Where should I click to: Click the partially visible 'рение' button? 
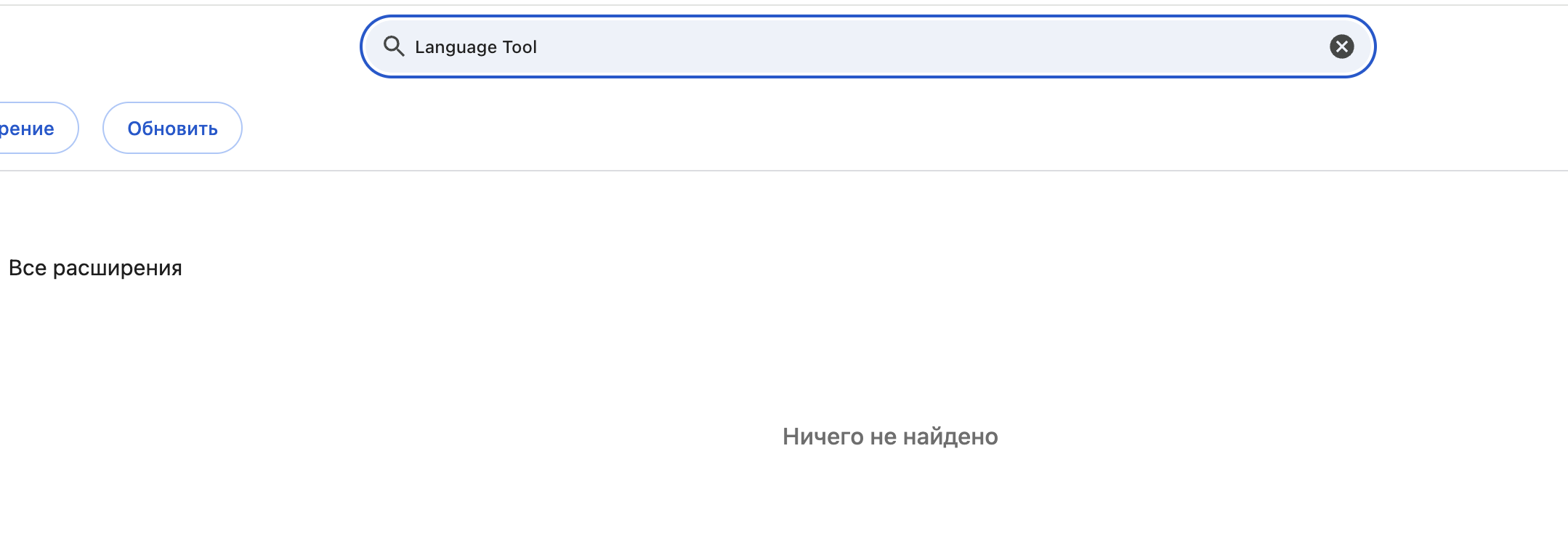pyautogui.click(x=33, y=128)
